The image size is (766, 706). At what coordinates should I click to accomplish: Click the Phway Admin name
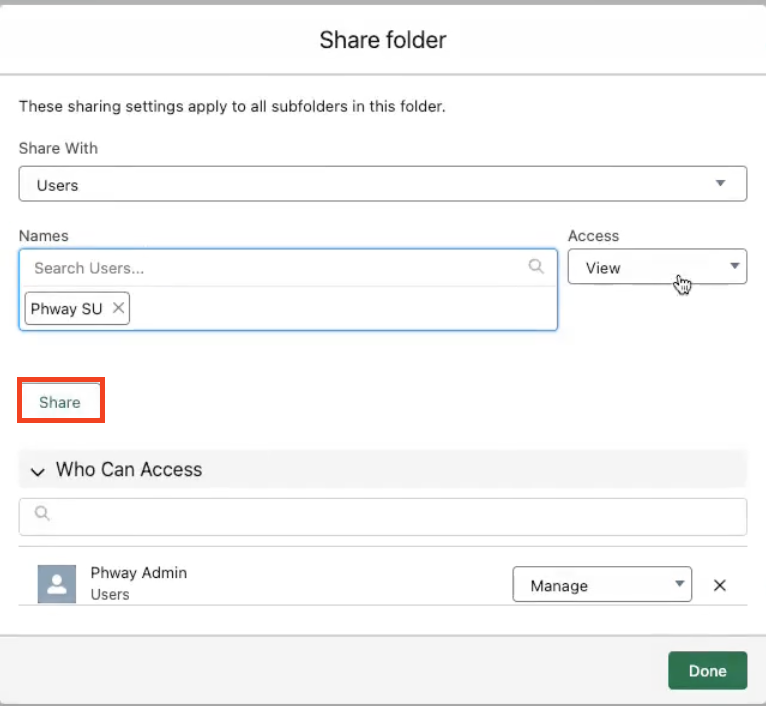(139, 573)
